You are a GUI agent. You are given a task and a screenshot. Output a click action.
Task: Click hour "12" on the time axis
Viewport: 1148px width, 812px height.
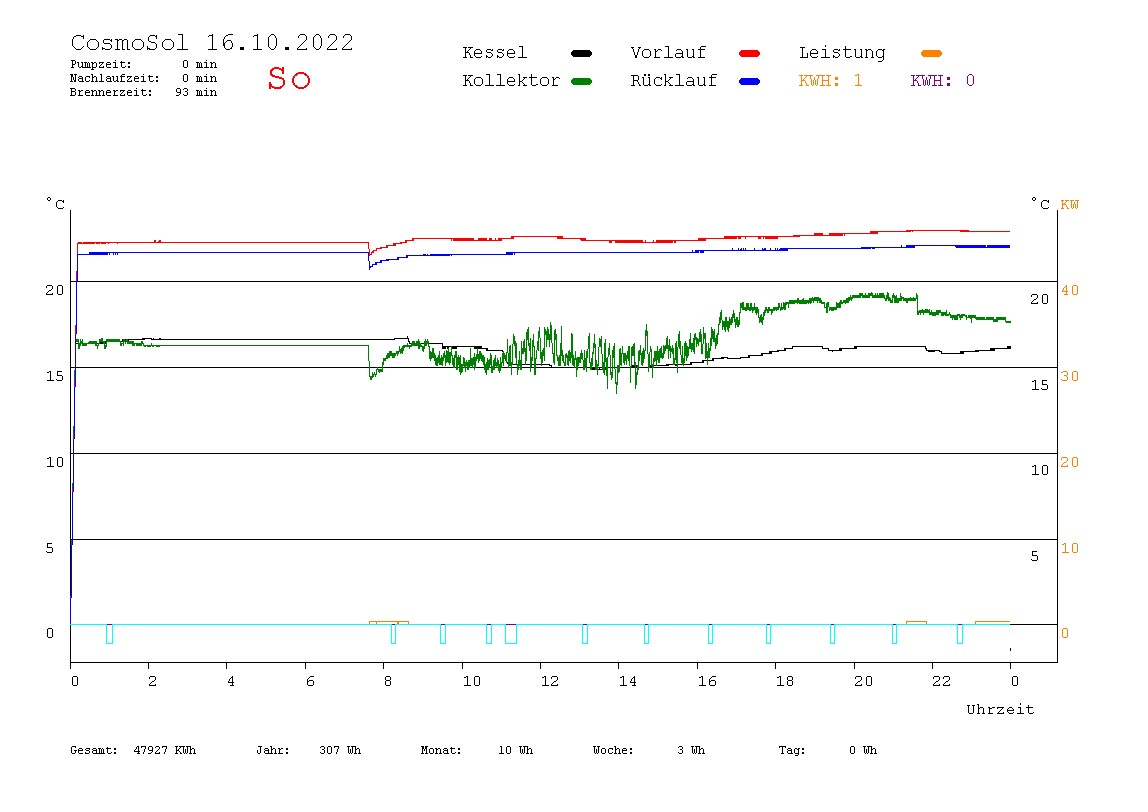click(x=550, y=681)
